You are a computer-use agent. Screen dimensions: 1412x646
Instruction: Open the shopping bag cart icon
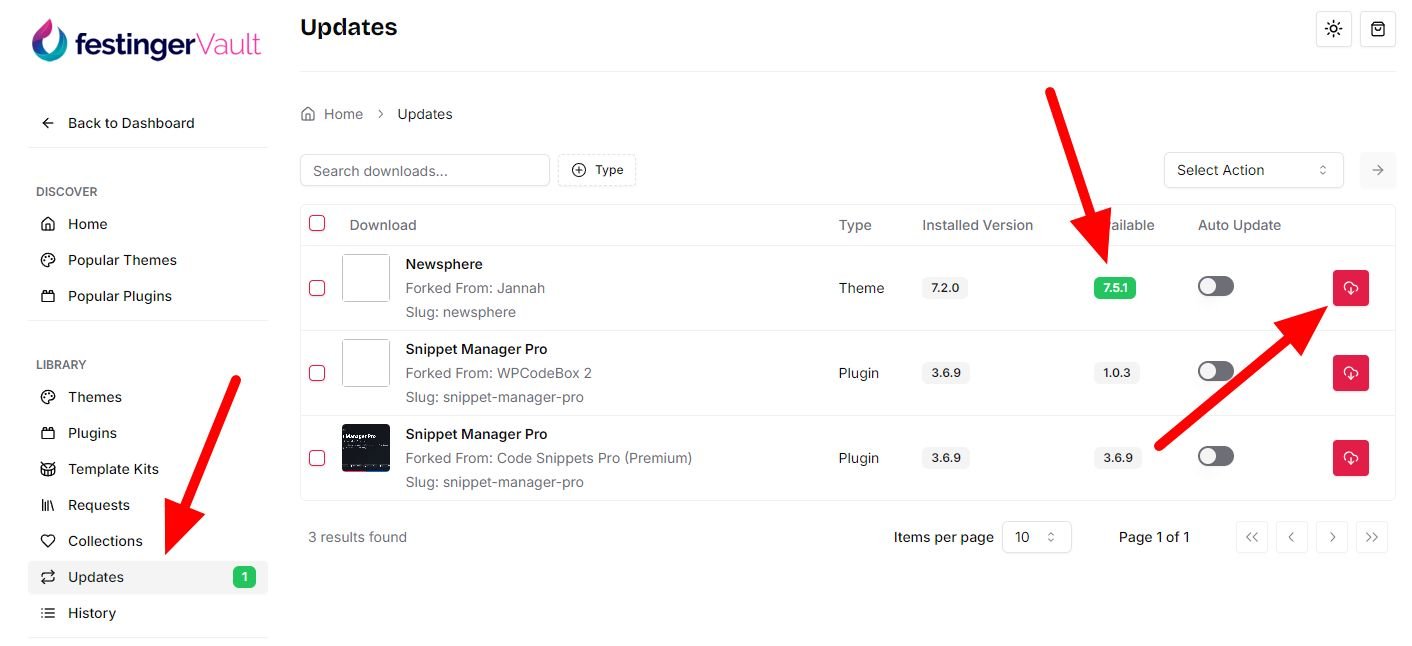click(1378, 29)
